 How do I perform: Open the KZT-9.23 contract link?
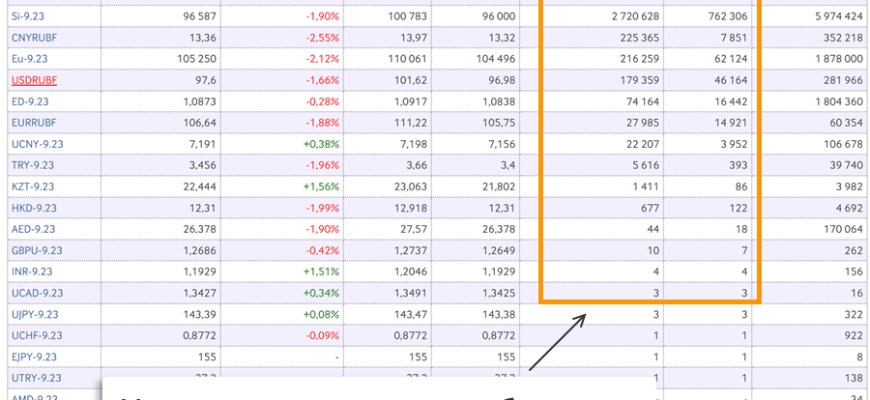32,187
